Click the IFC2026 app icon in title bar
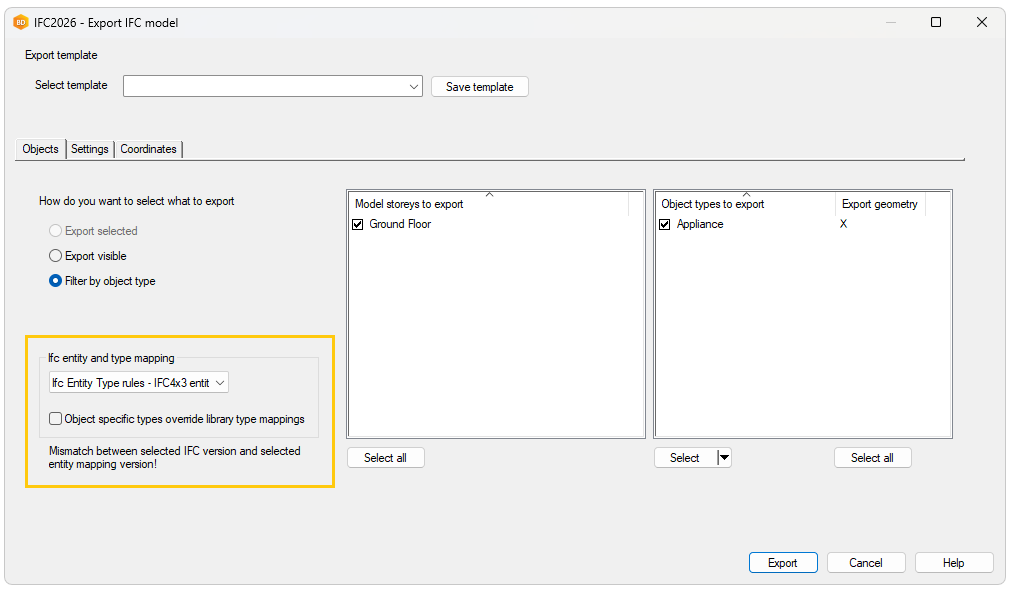 [x=20, y=22]
